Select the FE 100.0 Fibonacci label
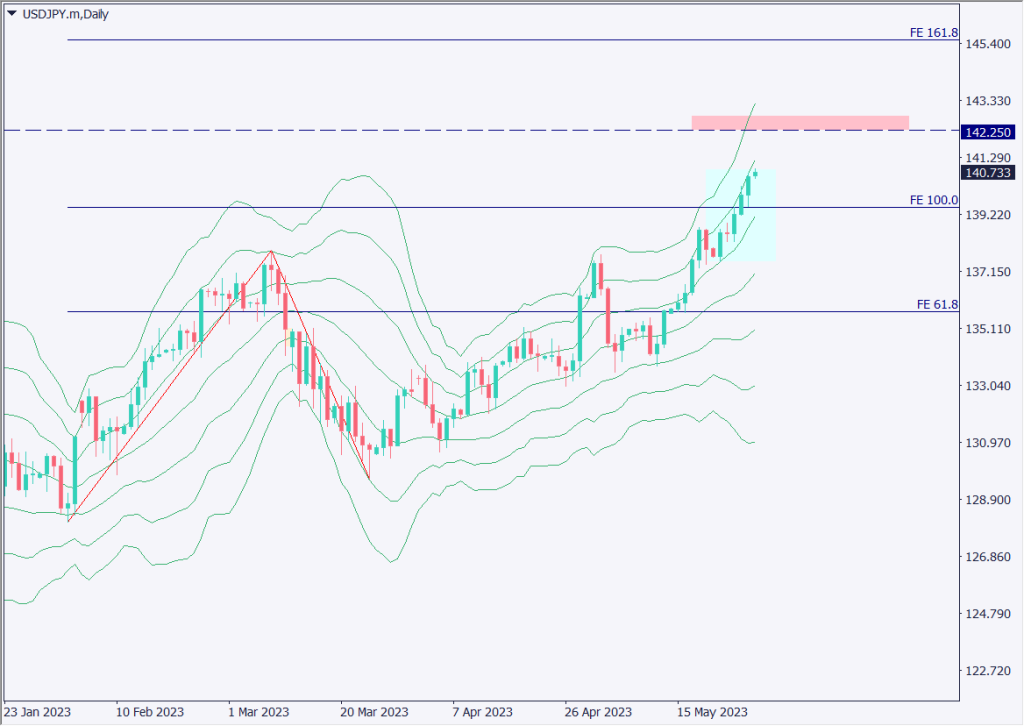The height and width of the screenshot is (726, 1024). pos(933,200)
